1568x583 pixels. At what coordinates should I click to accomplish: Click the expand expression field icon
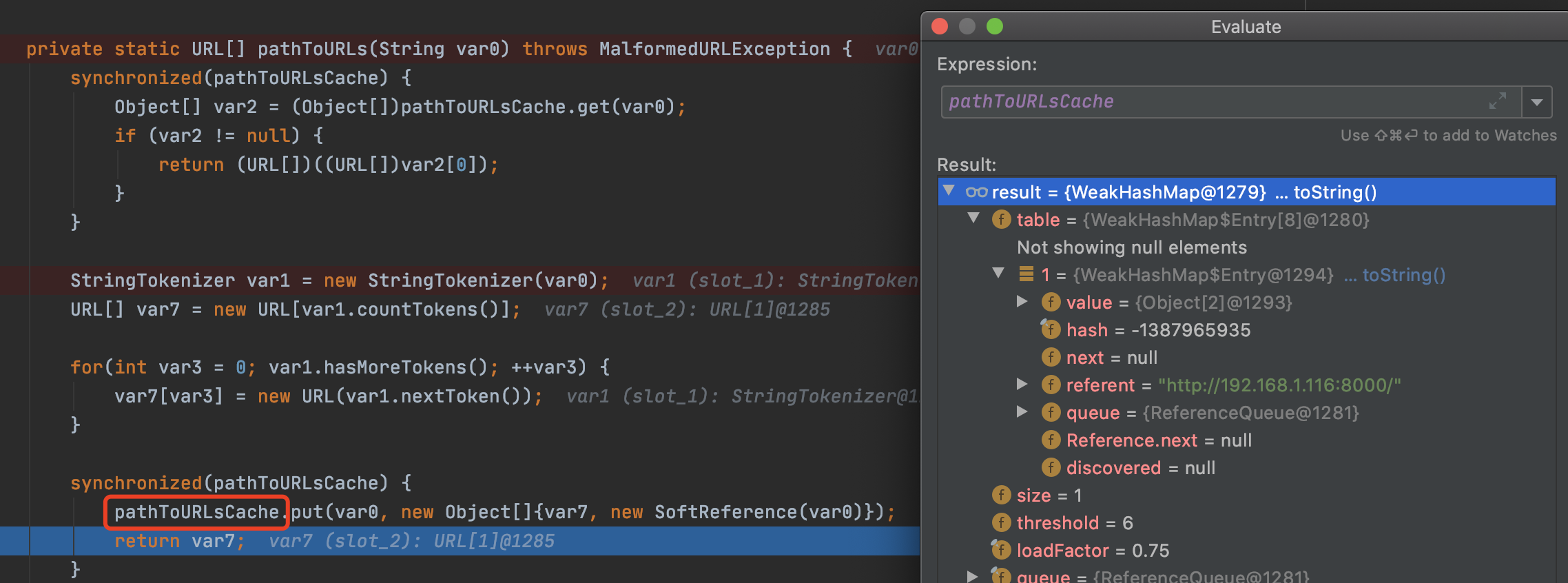pyautogui.click(x=1497, y=101)
